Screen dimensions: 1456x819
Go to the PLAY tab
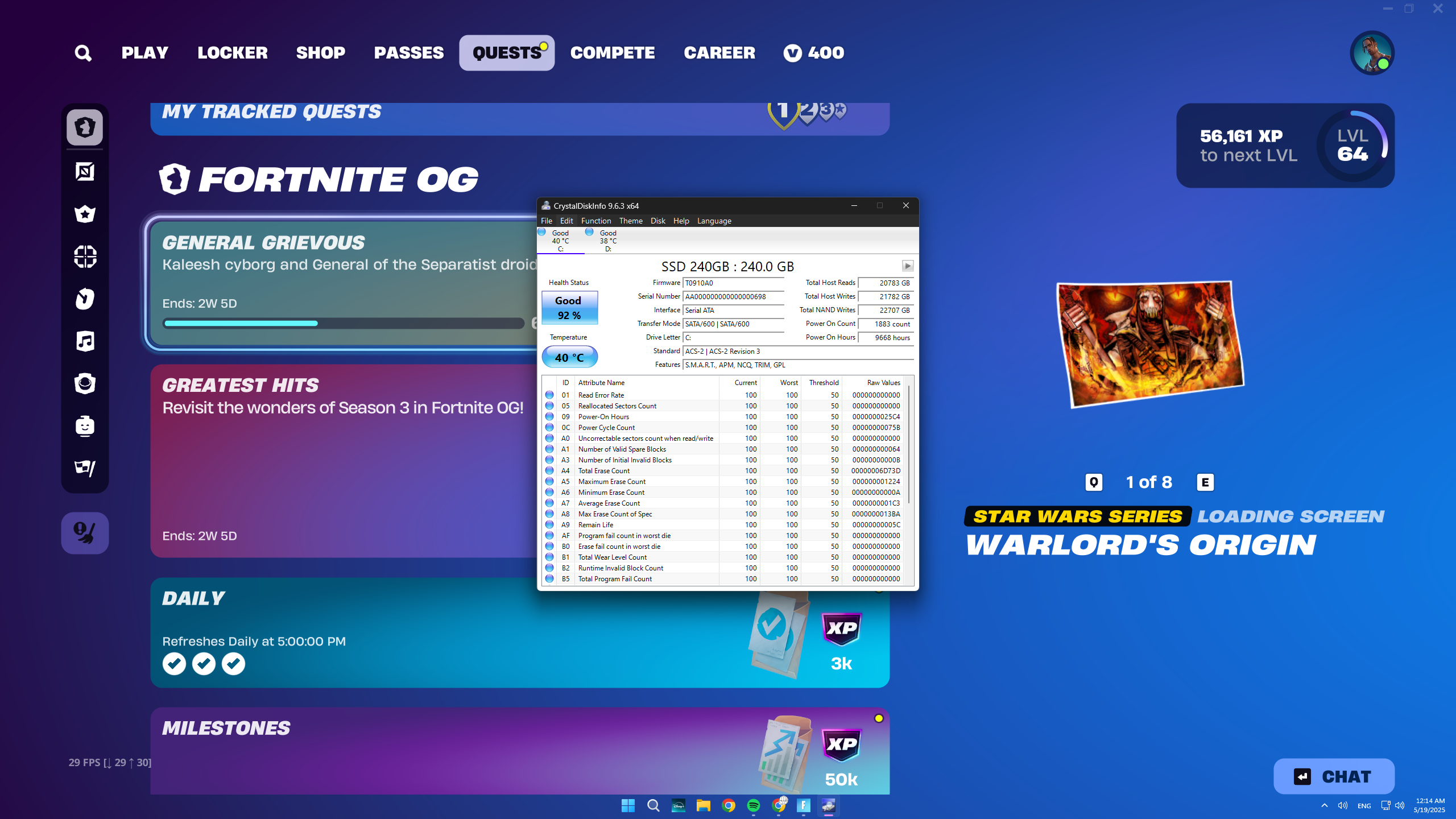144,53
